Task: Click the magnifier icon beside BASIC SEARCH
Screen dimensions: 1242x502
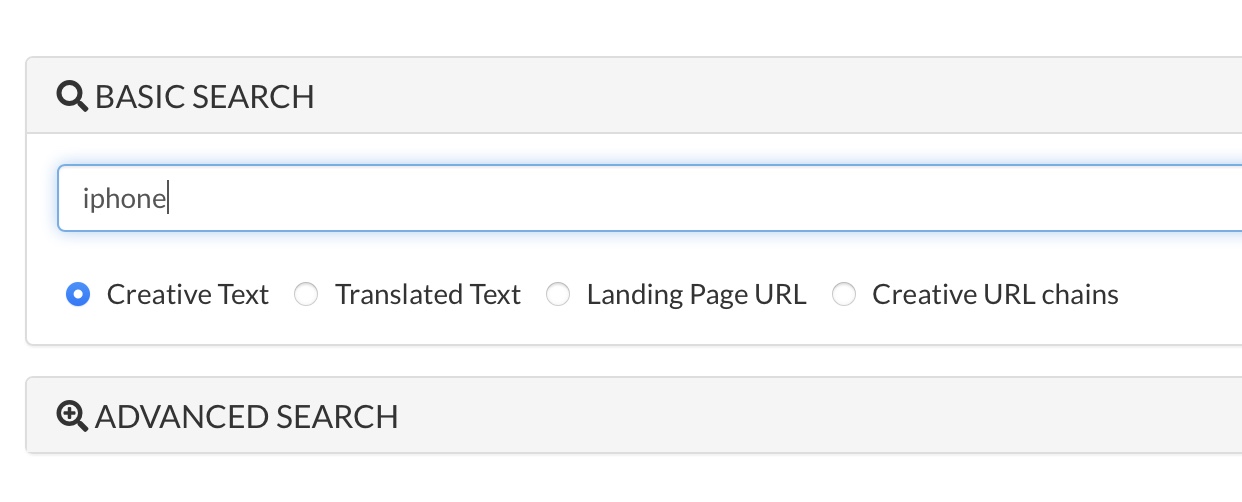Action: click(x=73, y=97)
